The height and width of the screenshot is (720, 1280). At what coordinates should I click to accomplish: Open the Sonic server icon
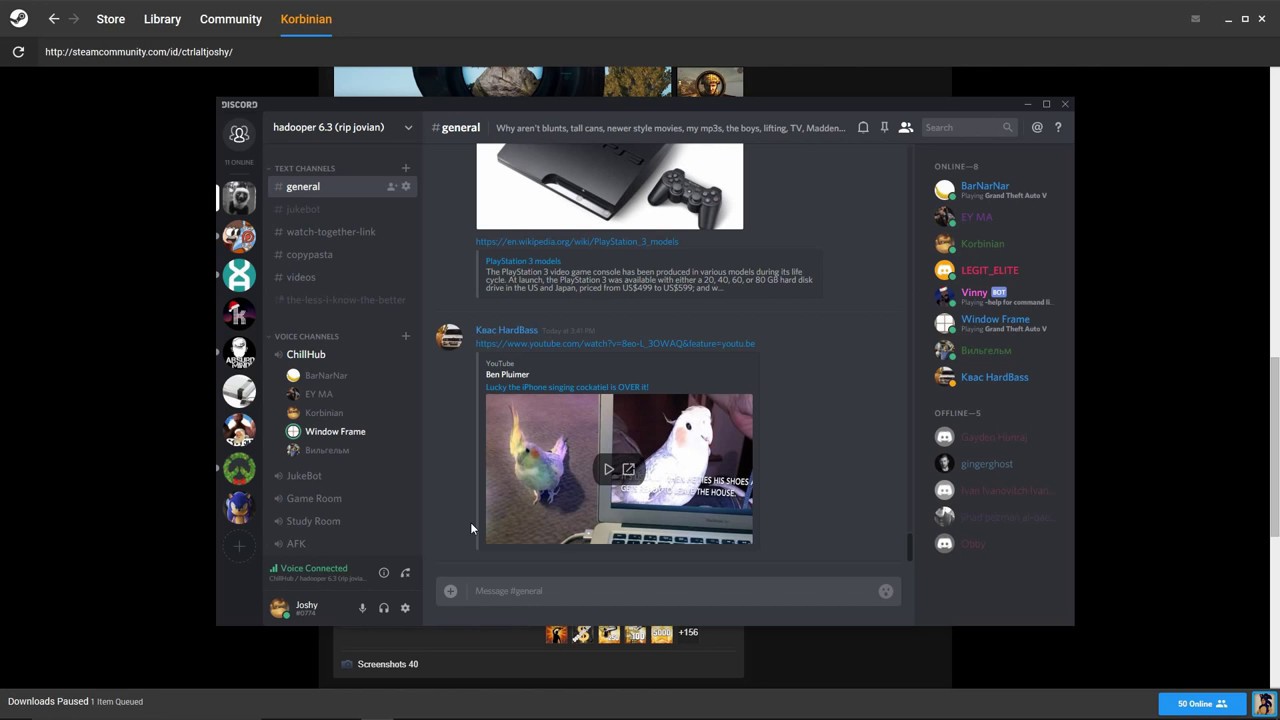click(239, 507)
